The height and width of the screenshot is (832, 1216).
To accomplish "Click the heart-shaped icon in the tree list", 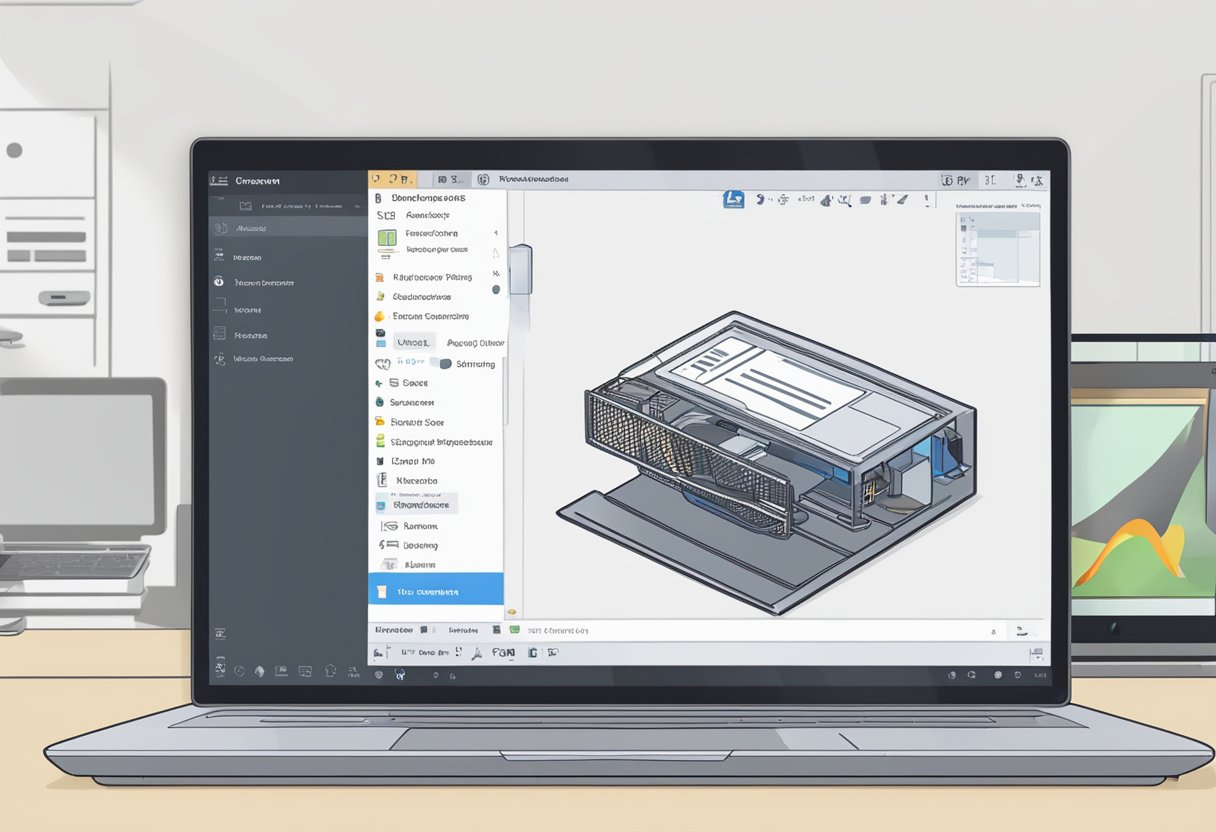I will pos(381,364).
